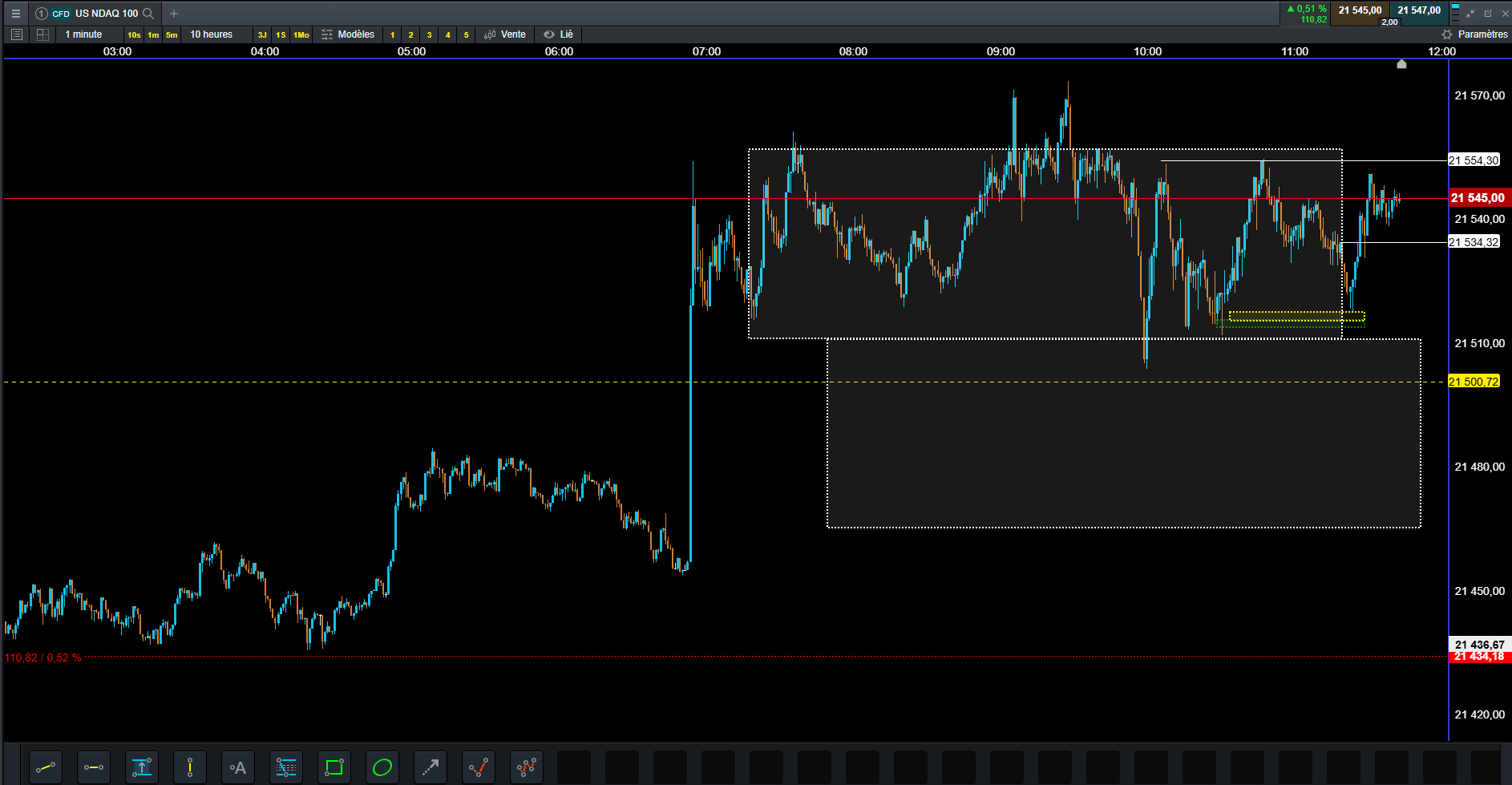The height and width of the screenshot is (785, 1512).
Task: Select the horizontal line drawing tool
Action: click(94, 767)
